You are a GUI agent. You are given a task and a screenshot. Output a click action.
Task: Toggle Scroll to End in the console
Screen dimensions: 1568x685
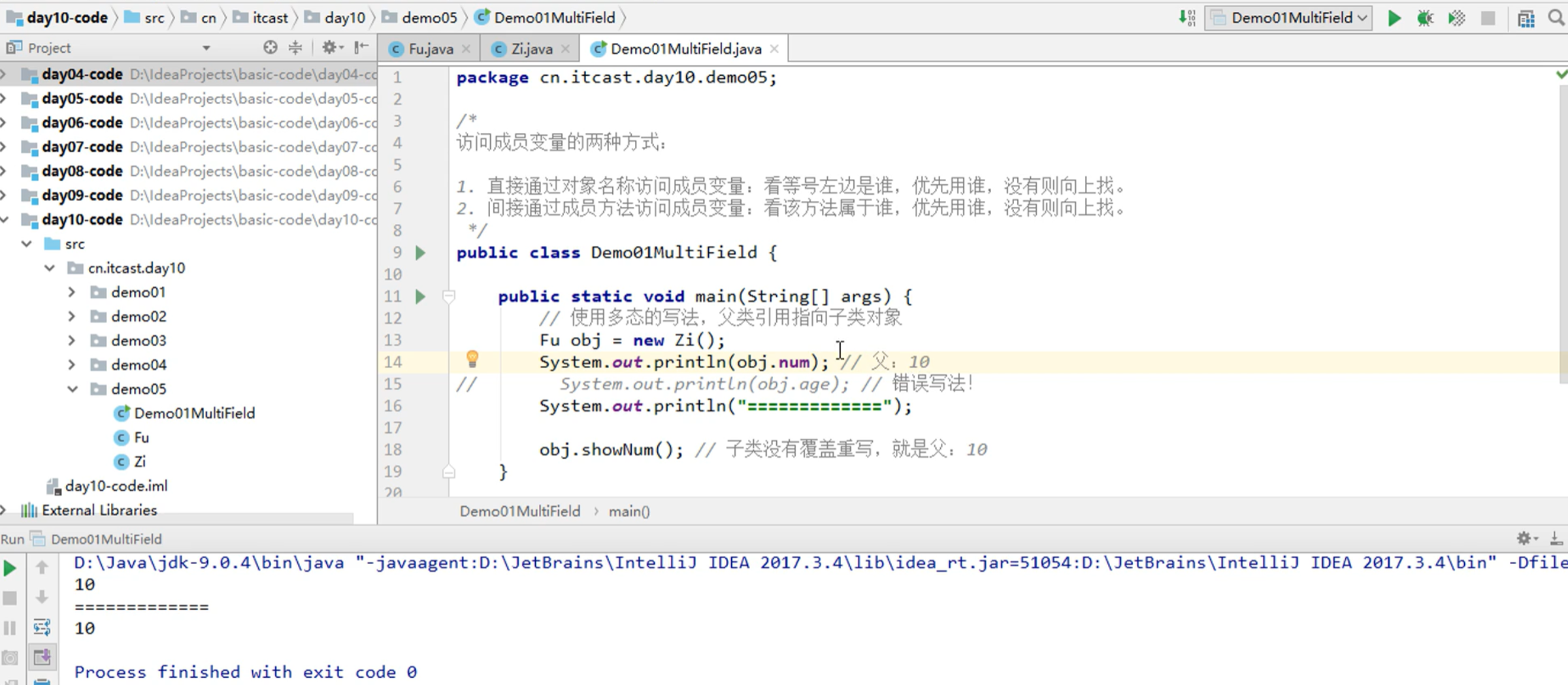tap(42, 657)
